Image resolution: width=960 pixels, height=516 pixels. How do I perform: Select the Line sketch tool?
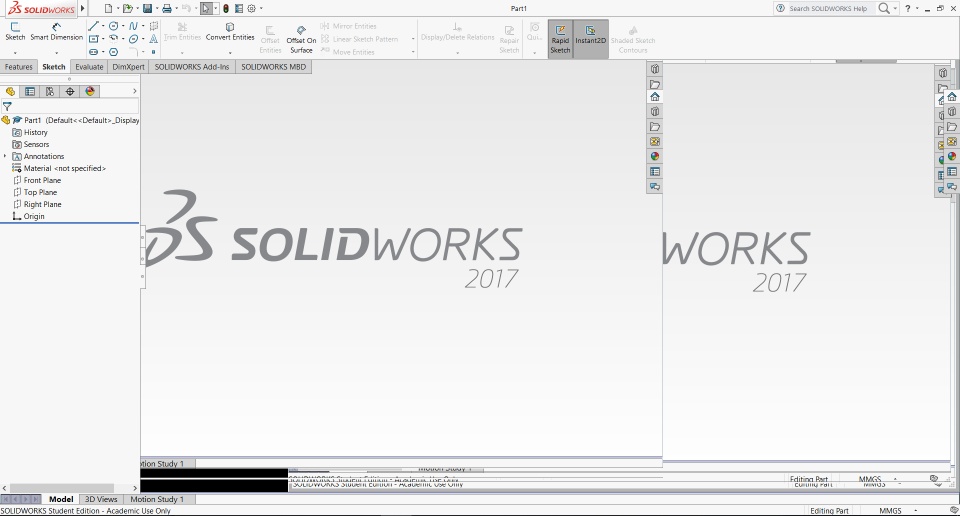click(x=93, y=26)
